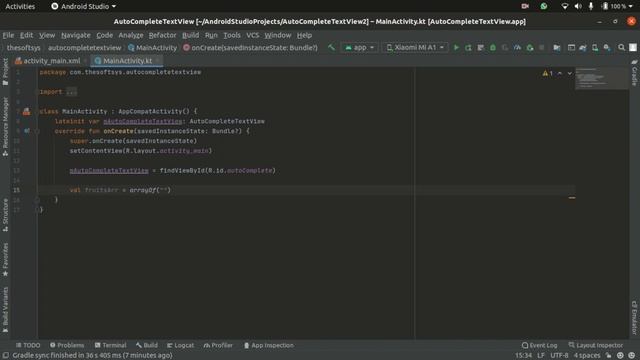Viewport: 640px width, 360px height.
Task: Click the yellow warning indicator in editor corner
Action: [547, 73]
